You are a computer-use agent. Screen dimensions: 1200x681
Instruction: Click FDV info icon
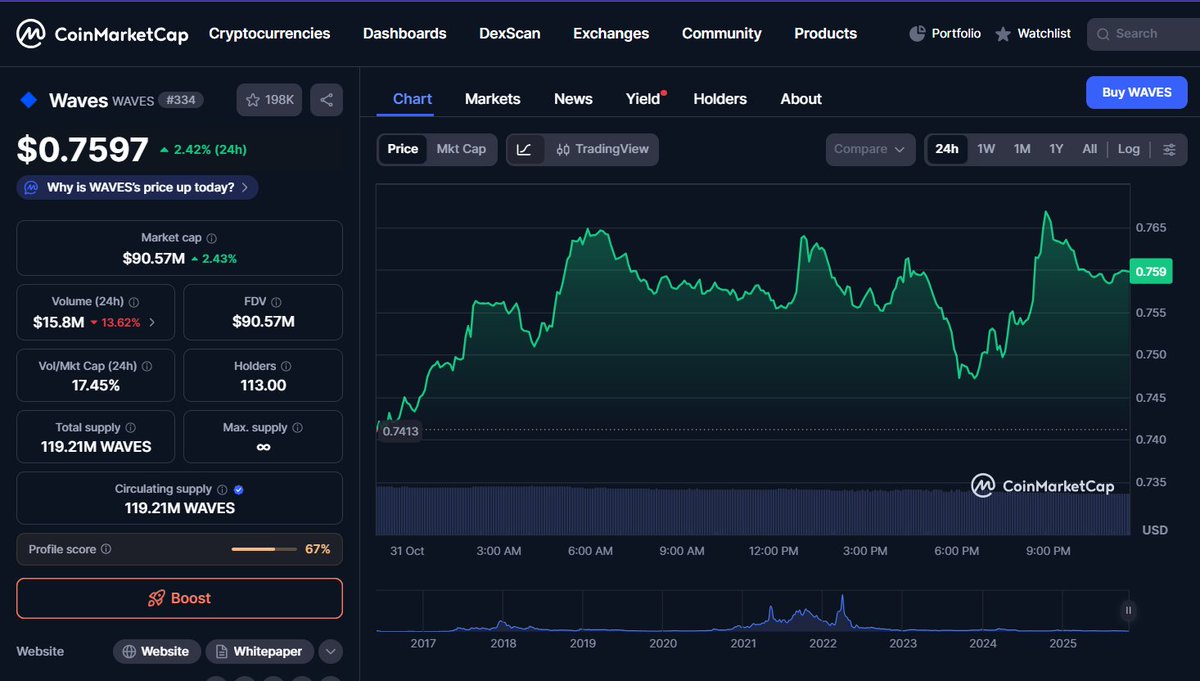tap(277, 301)
